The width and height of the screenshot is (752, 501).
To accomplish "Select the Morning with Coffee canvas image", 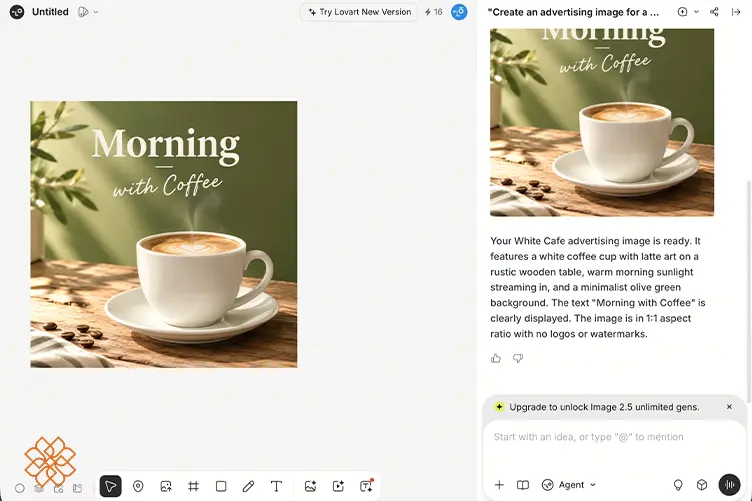I will 164,234.
